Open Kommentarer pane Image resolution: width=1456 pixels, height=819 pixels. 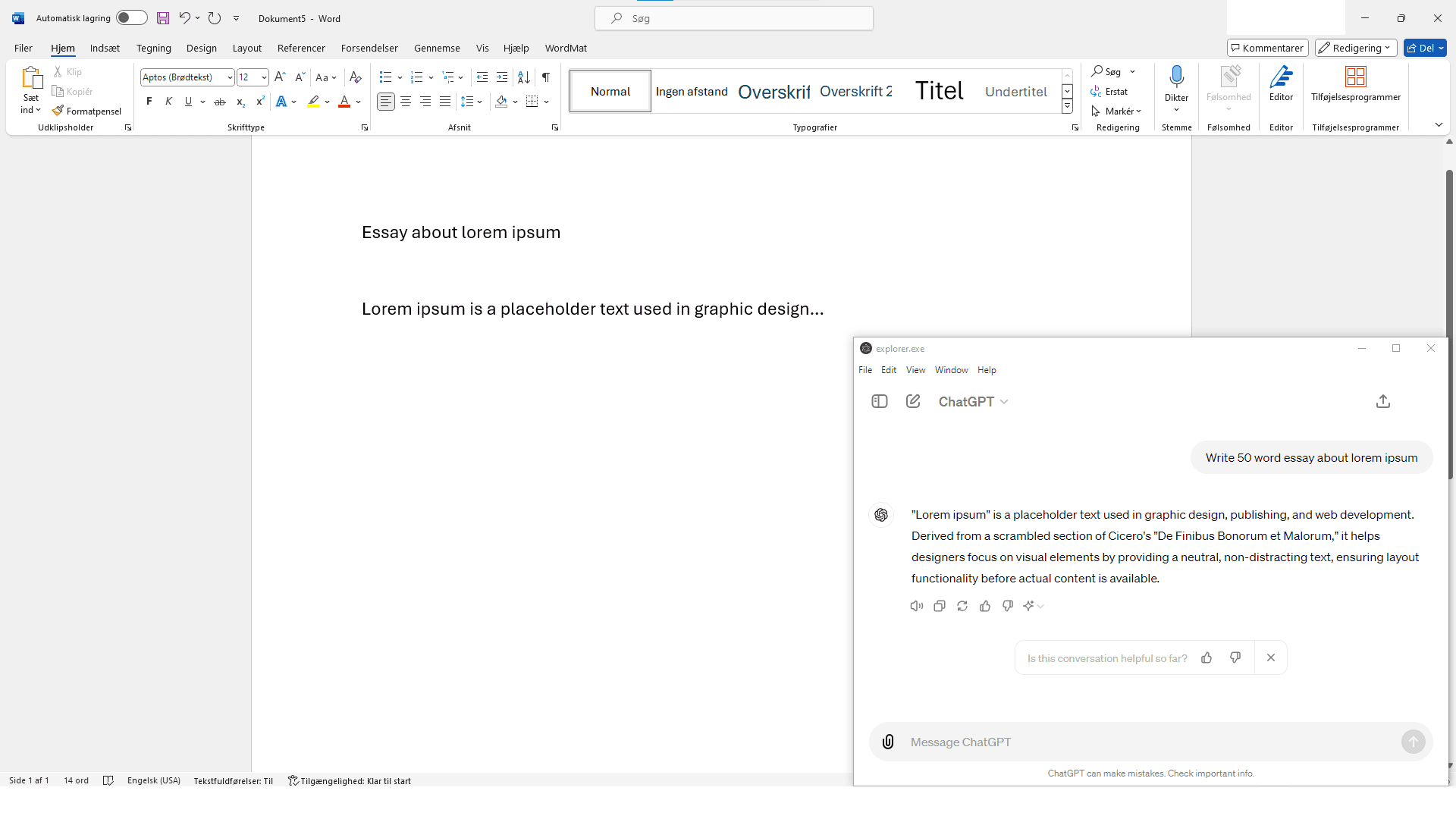click(x=1267, y=48)
